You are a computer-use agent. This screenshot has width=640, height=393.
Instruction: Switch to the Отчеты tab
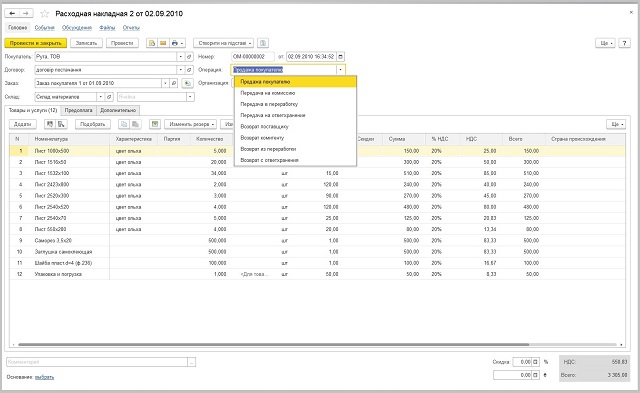coord(131,28)
